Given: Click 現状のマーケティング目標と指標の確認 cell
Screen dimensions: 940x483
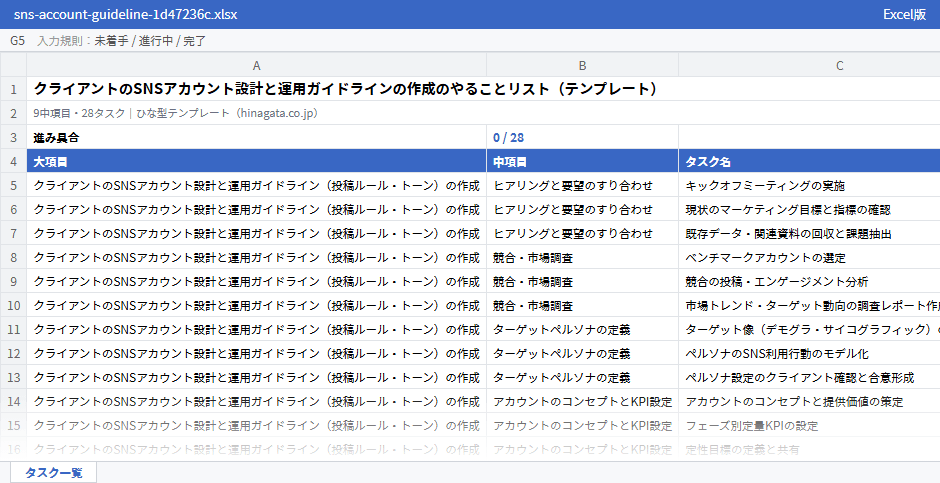Looking at the screenshot, I should (809, 209).
